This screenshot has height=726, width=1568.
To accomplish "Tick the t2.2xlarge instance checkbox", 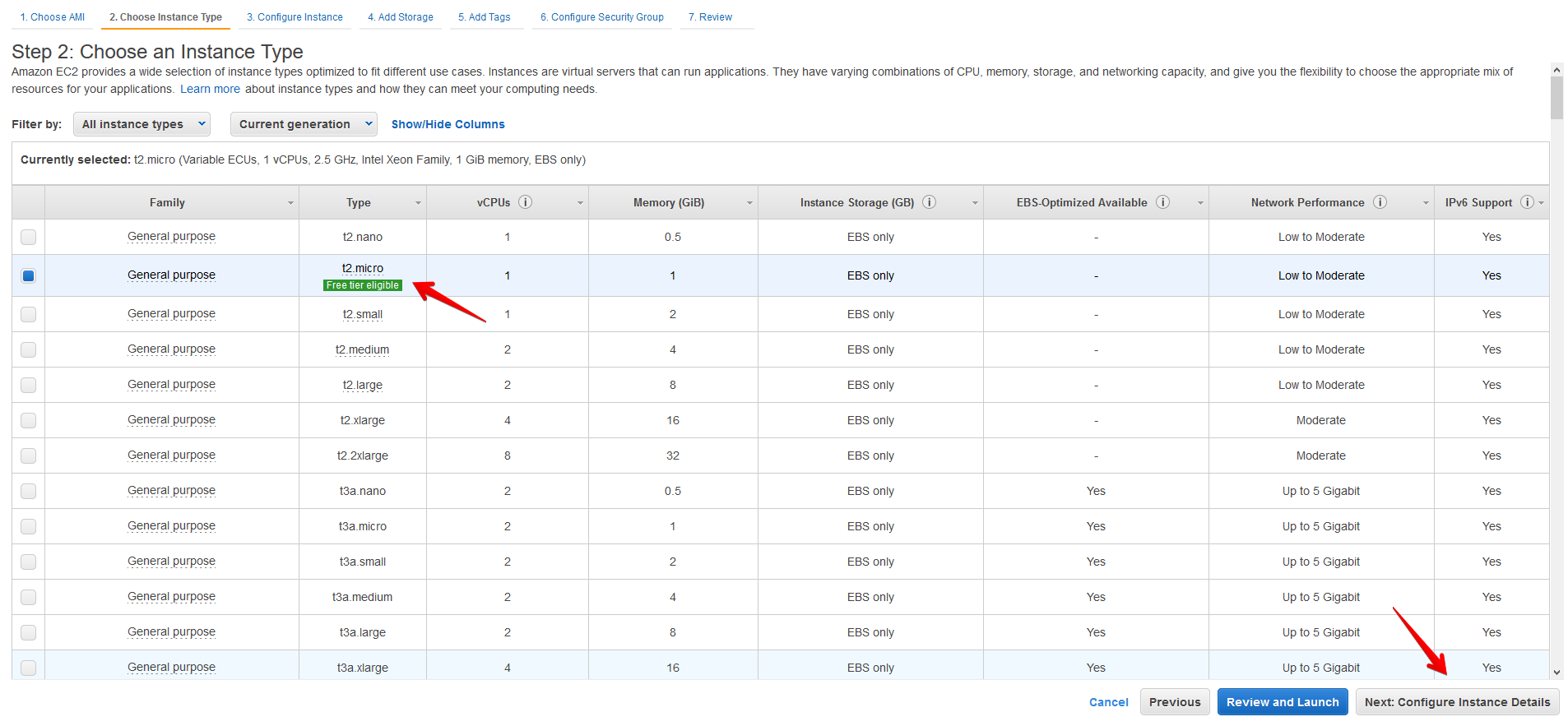I will tap(29, 455).
